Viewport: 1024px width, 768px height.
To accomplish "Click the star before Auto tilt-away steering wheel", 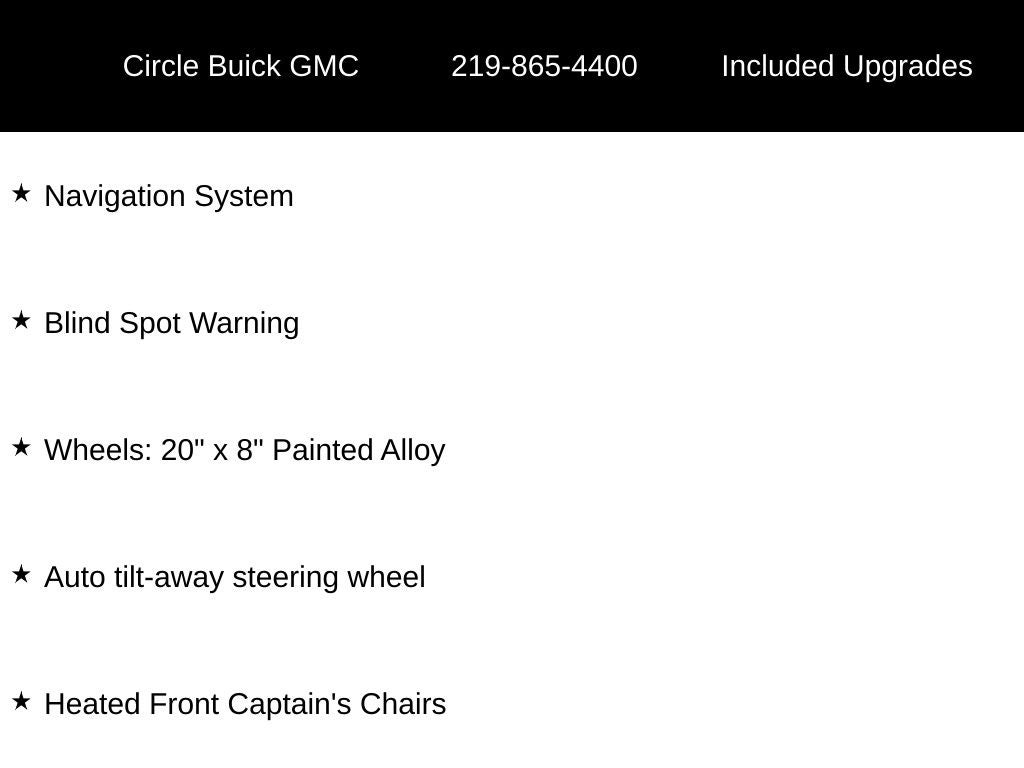I will [x=21, y=574].
